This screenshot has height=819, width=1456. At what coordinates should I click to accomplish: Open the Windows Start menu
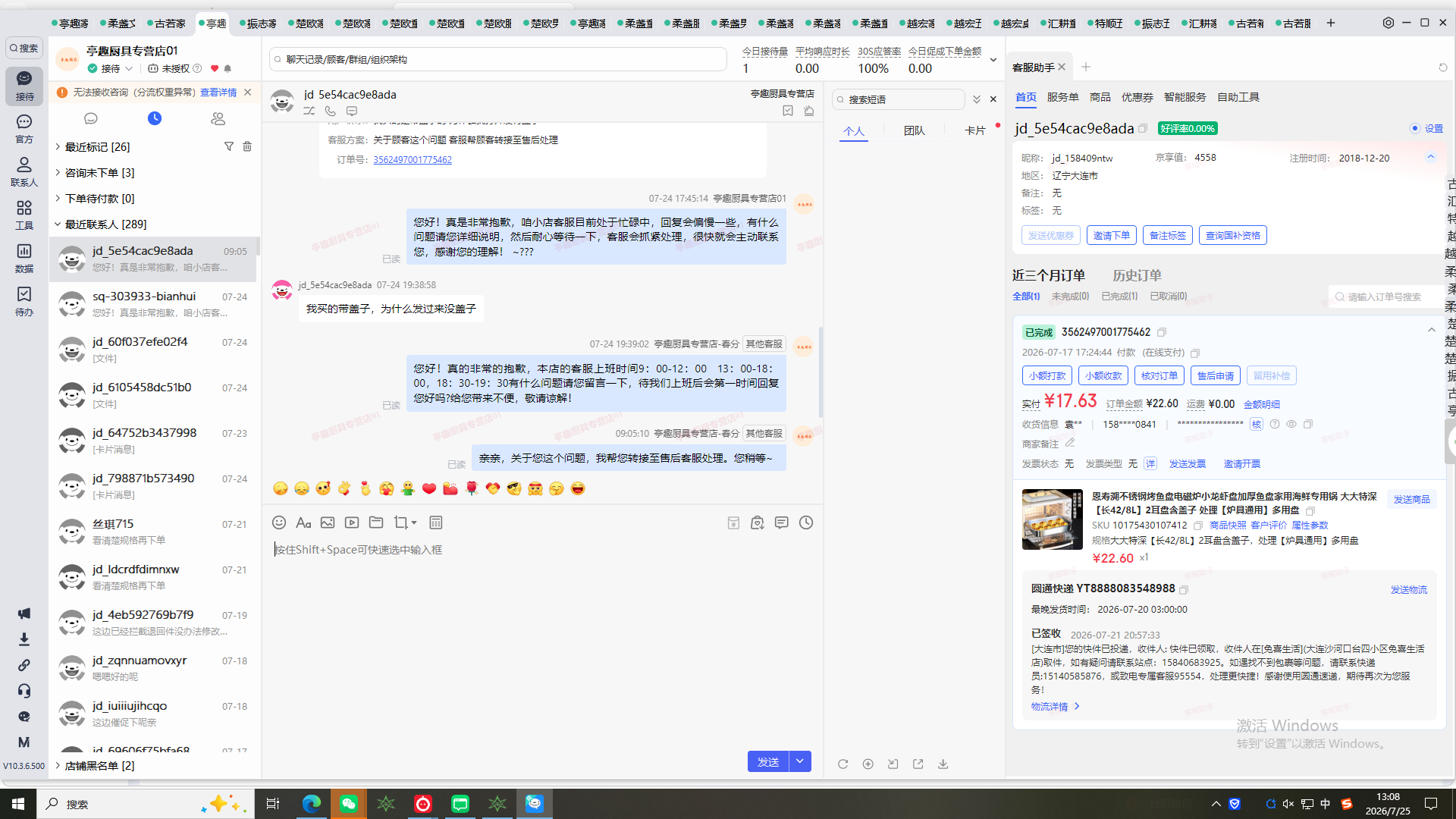pyautogui.click(x=18, y=804)
